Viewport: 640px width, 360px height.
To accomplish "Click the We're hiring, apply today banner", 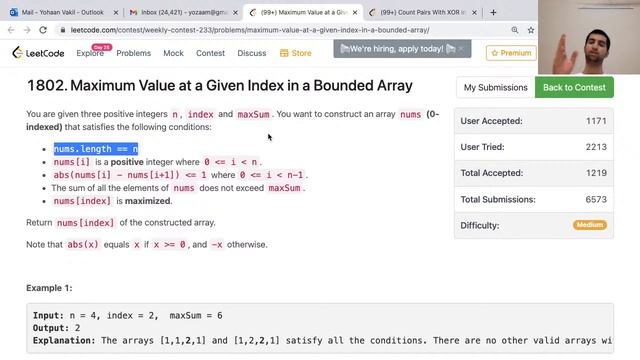I will click(402, 49).
